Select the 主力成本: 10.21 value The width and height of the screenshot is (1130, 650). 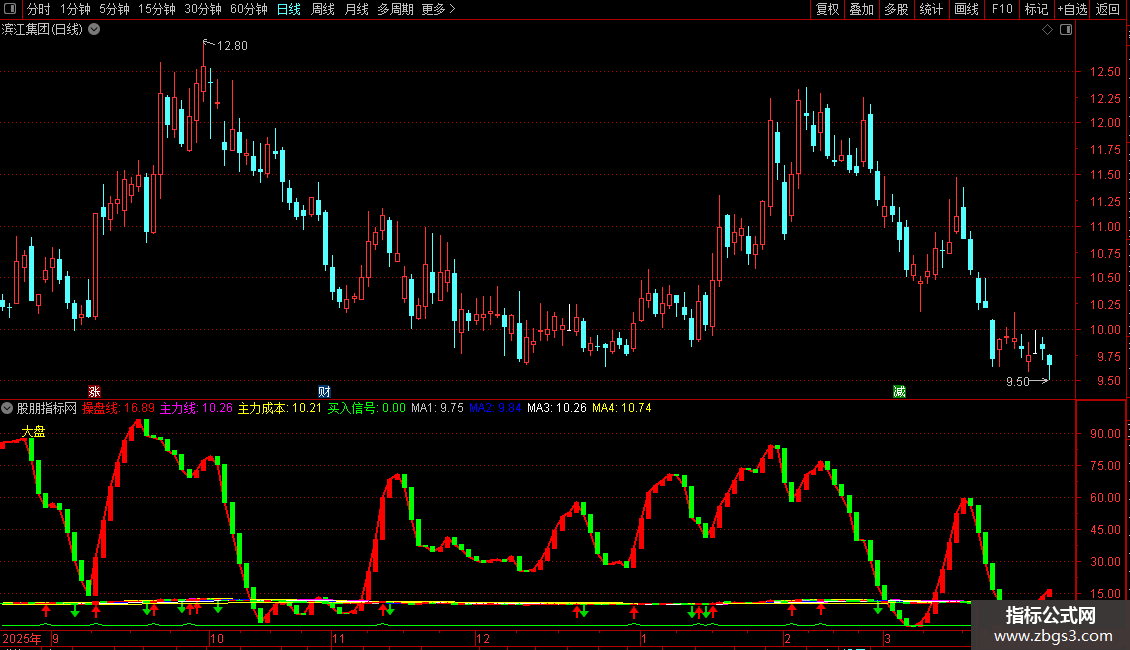(280, 409)
